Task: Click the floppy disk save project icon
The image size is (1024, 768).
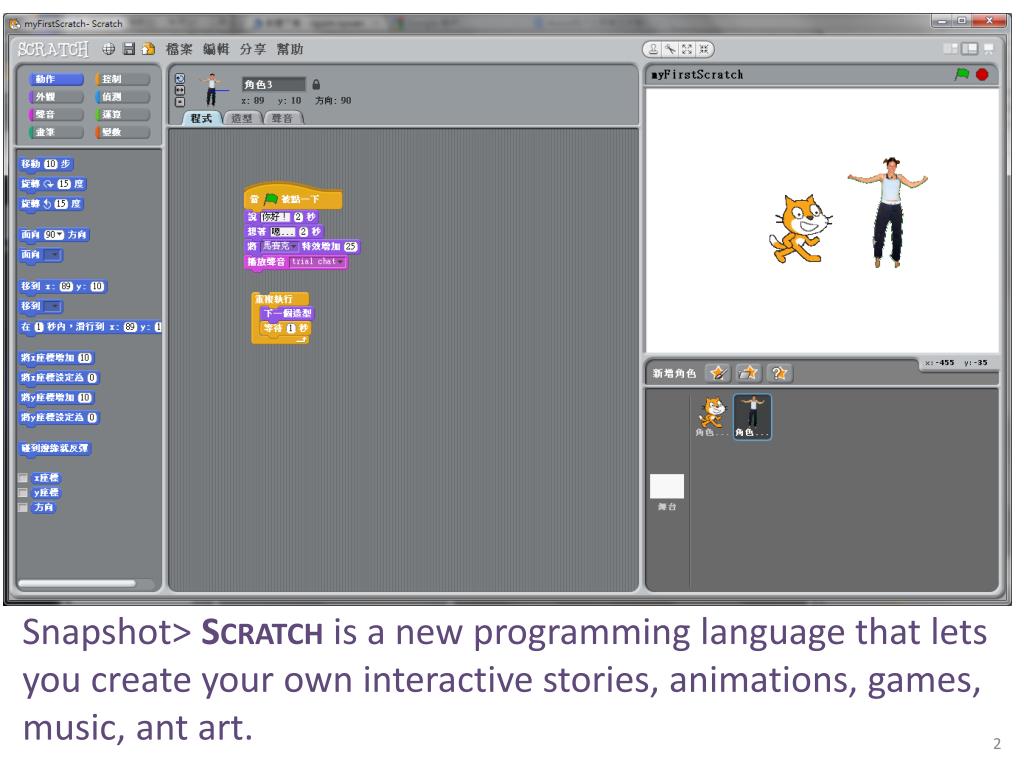Action: point(129,49)
